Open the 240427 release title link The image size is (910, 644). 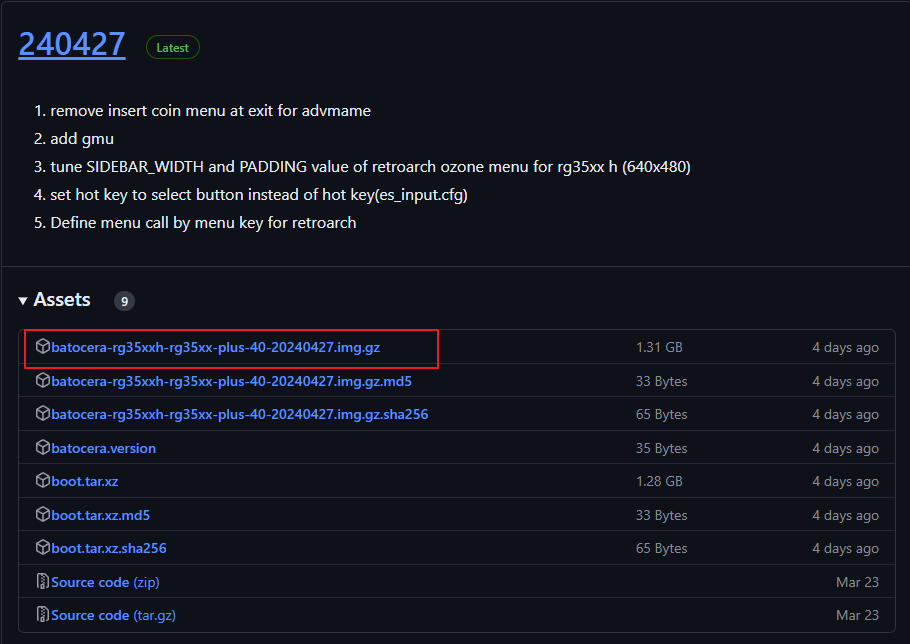(x=72, y=45)
